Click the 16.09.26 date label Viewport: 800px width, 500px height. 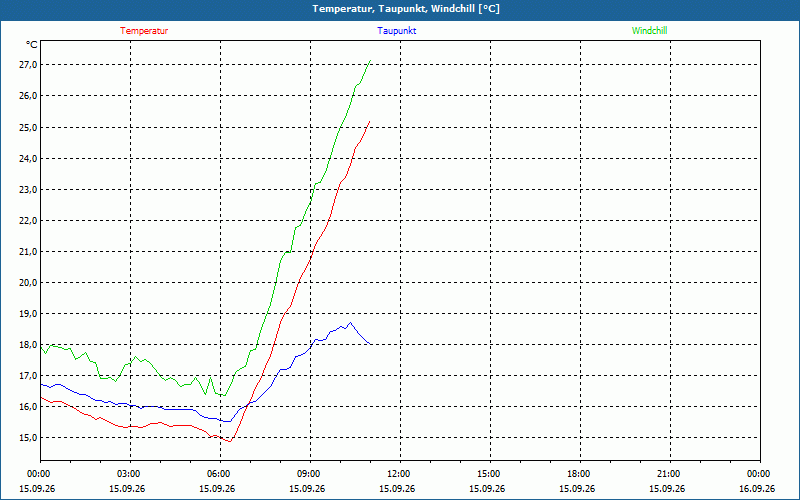[x=757, y=488]
